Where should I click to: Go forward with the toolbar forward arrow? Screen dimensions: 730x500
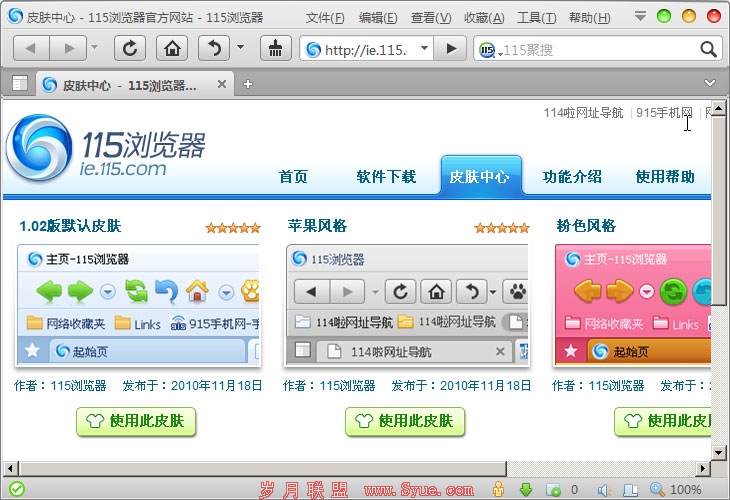point(68,48)
